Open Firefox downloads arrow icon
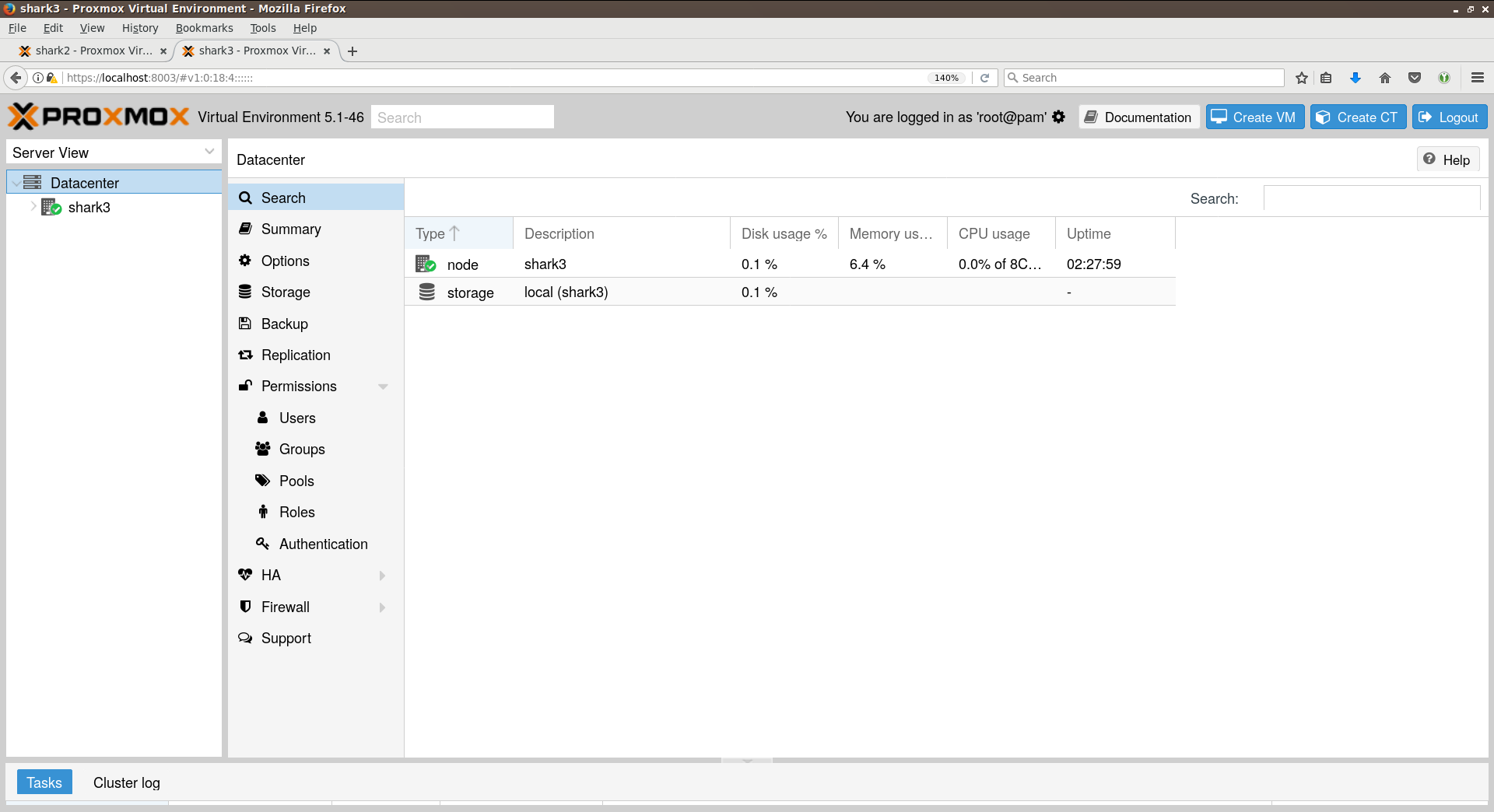 pyautogui.click(x=1355, y=78)
